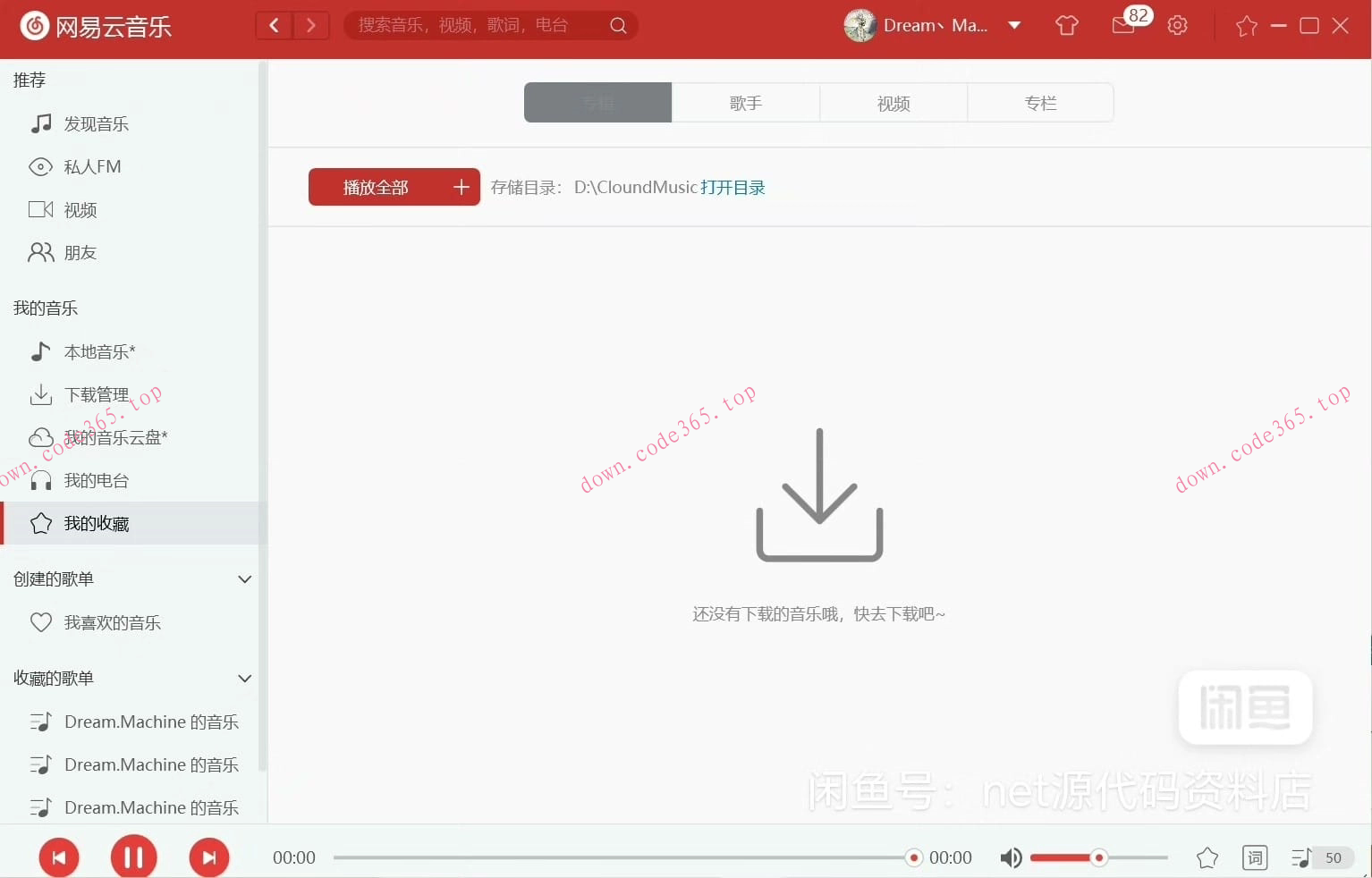The height and width of the screenshot is (878, 1372).
Task: Toggle lyrics with the 词 icon
Action: (x=1255, y=858)
